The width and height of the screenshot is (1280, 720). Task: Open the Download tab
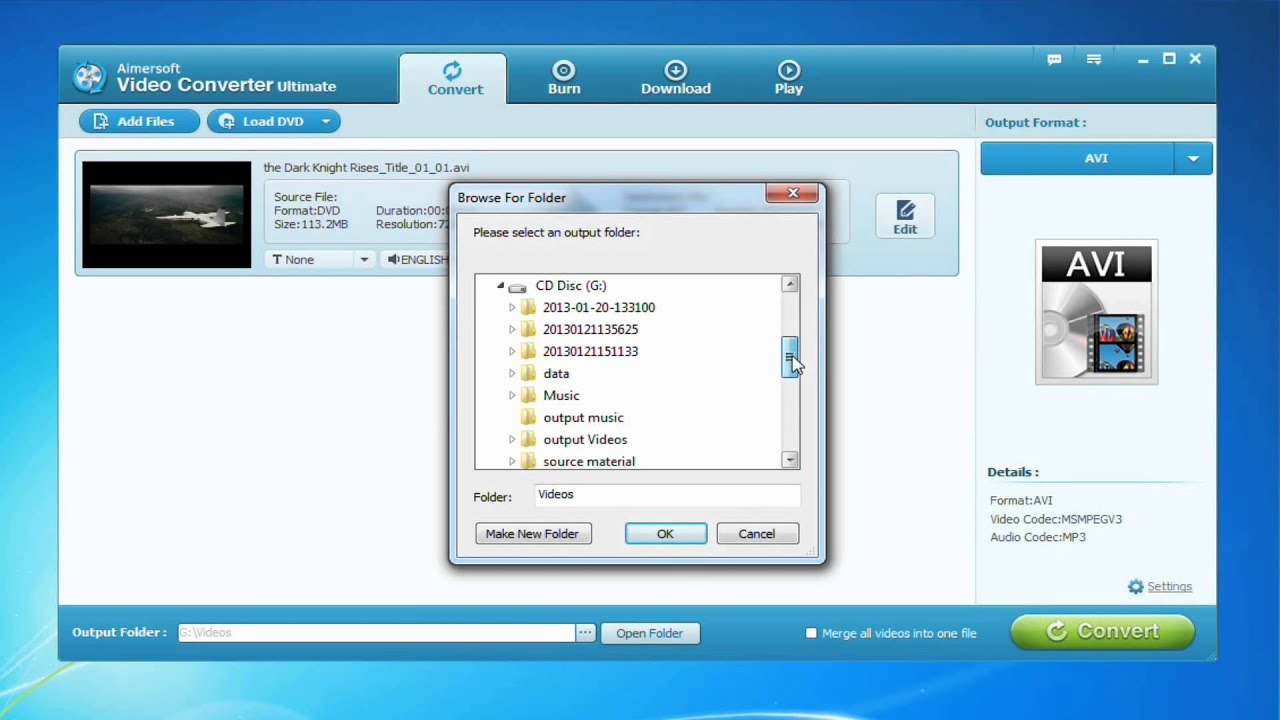676,78
